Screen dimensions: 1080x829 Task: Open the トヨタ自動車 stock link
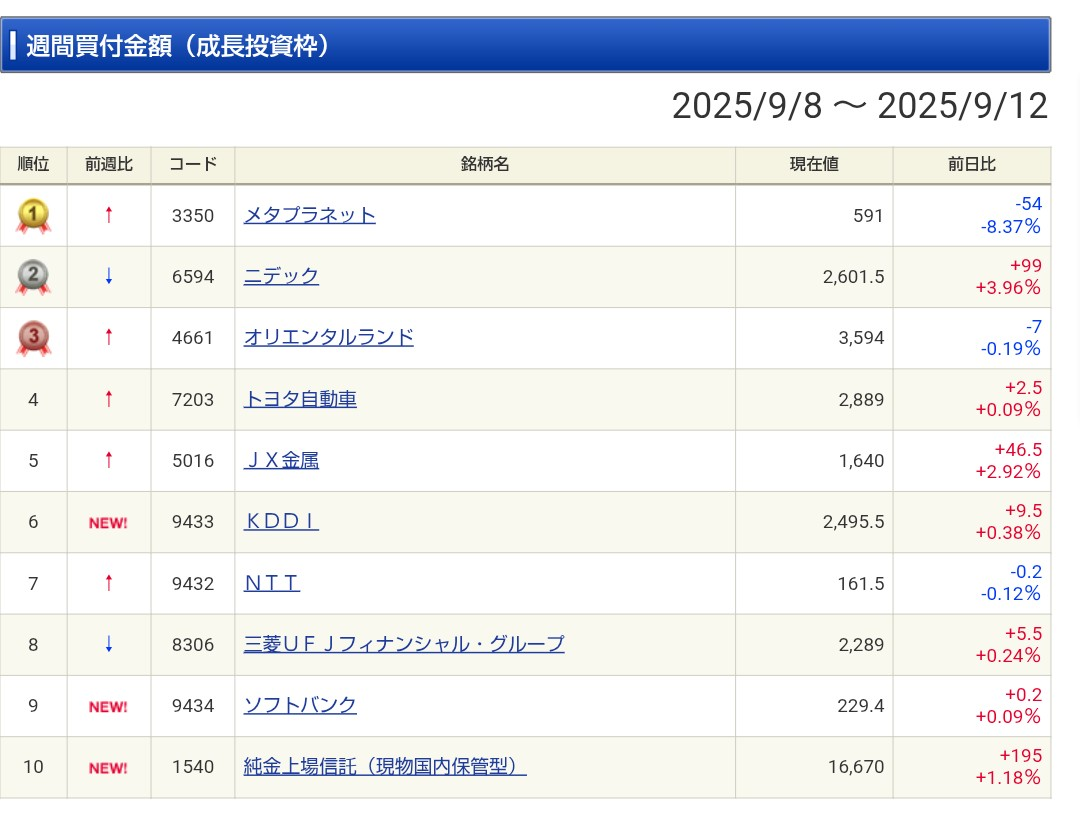(x=299, y=399)
